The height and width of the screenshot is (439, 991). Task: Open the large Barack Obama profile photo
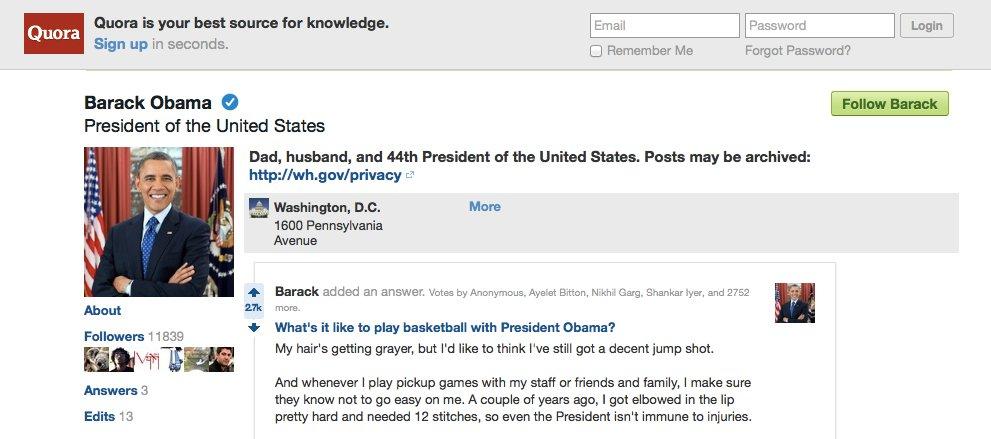159,222
